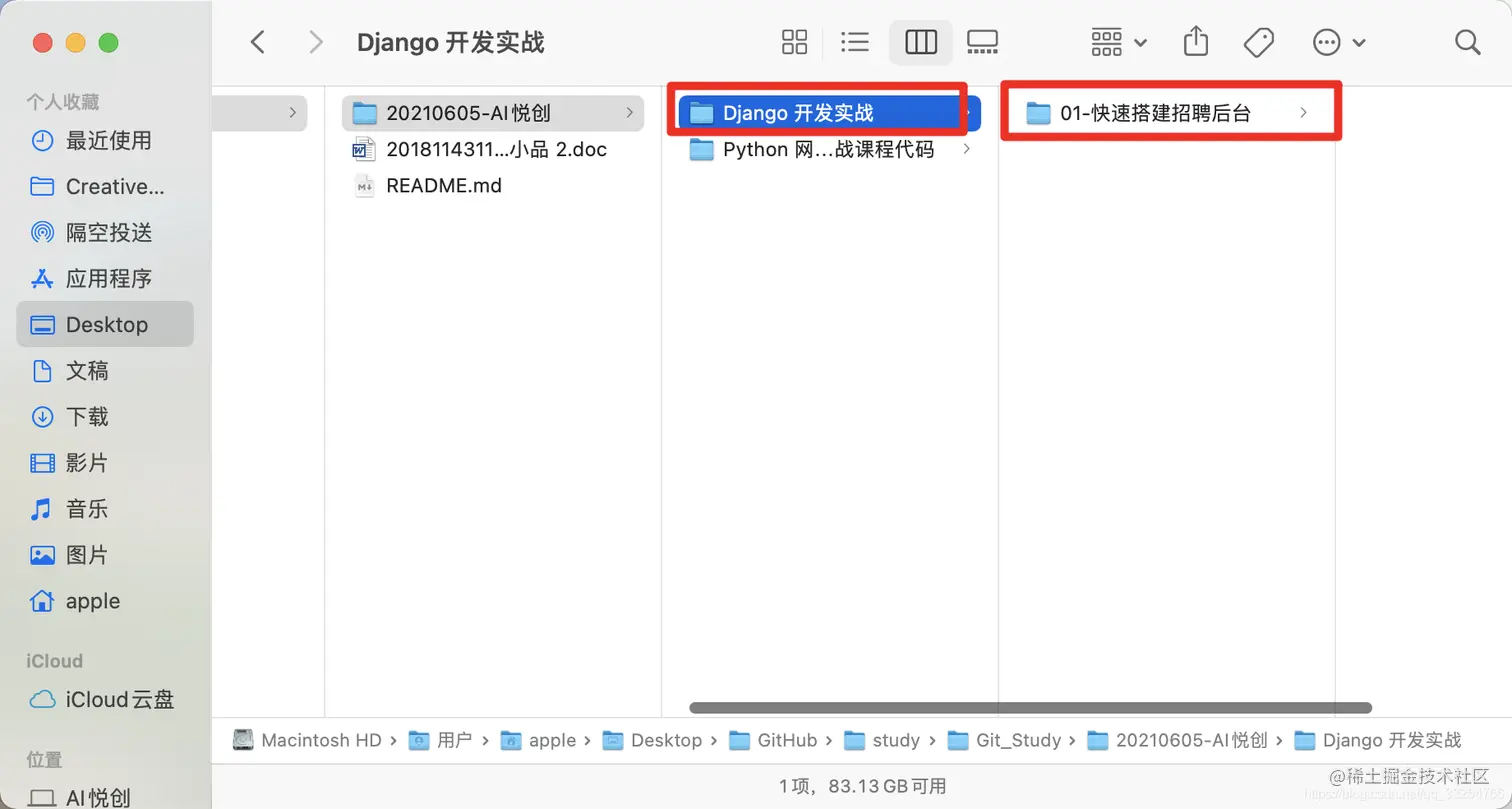The width and height of the screenshot is (1512, 809).
Task: Select the README.md file
Action: [493, 186]
